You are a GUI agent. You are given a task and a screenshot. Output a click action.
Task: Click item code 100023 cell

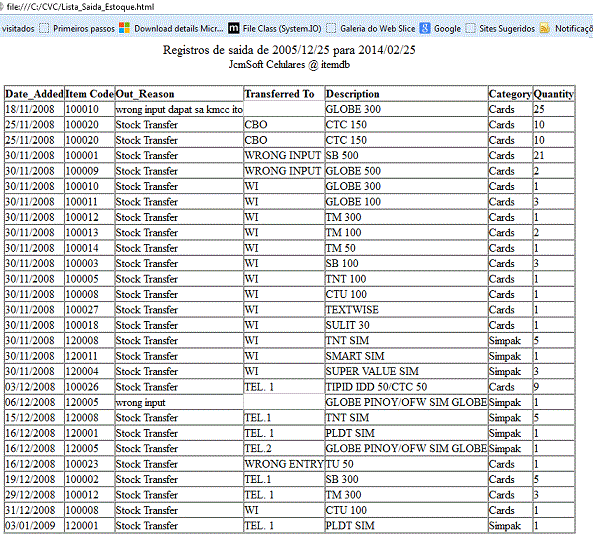click(x=90, y=464)
